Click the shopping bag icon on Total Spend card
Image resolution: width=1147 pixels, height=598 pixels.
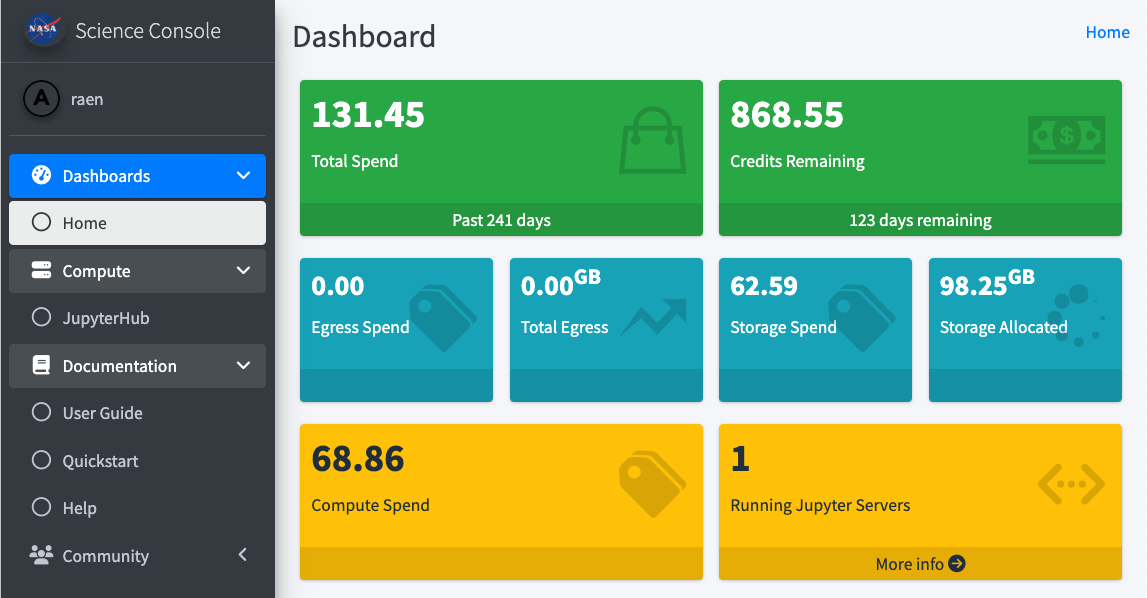pos(652,140)
